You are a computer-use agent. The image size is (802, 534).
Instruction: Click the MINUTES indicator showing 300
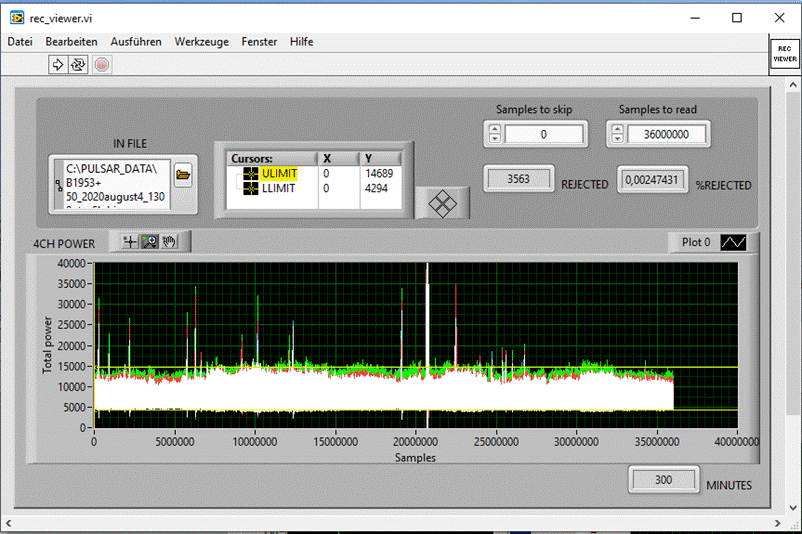click(663, 480)
